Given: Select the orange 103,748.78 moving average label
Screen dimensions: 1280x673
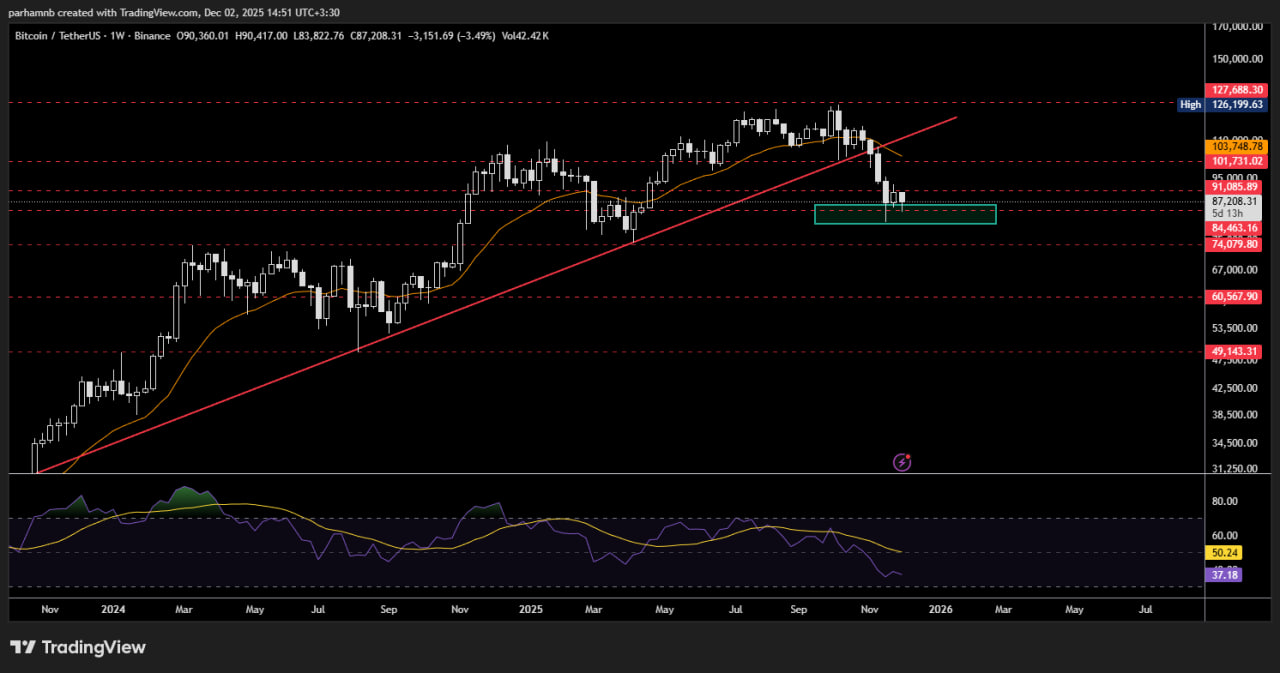Looking at the screenshot, I should tap(1238, 146).
